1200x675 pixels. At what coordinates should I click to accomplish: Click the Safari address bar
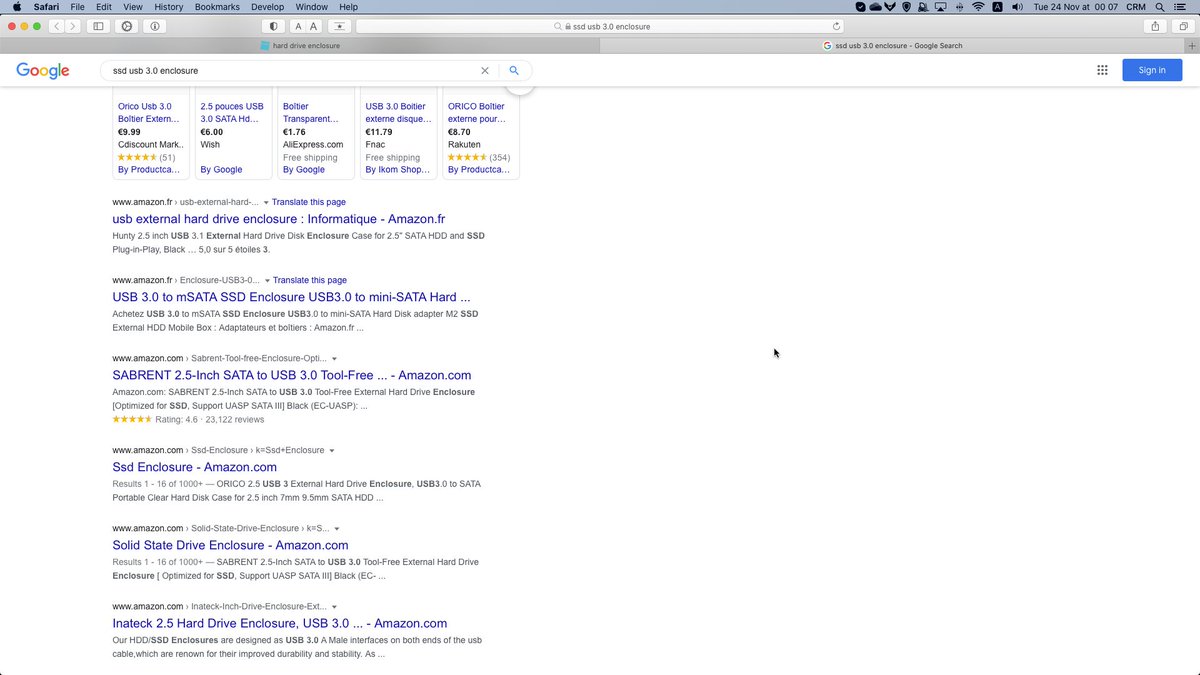pyautogui.click(x=601, y=26)
